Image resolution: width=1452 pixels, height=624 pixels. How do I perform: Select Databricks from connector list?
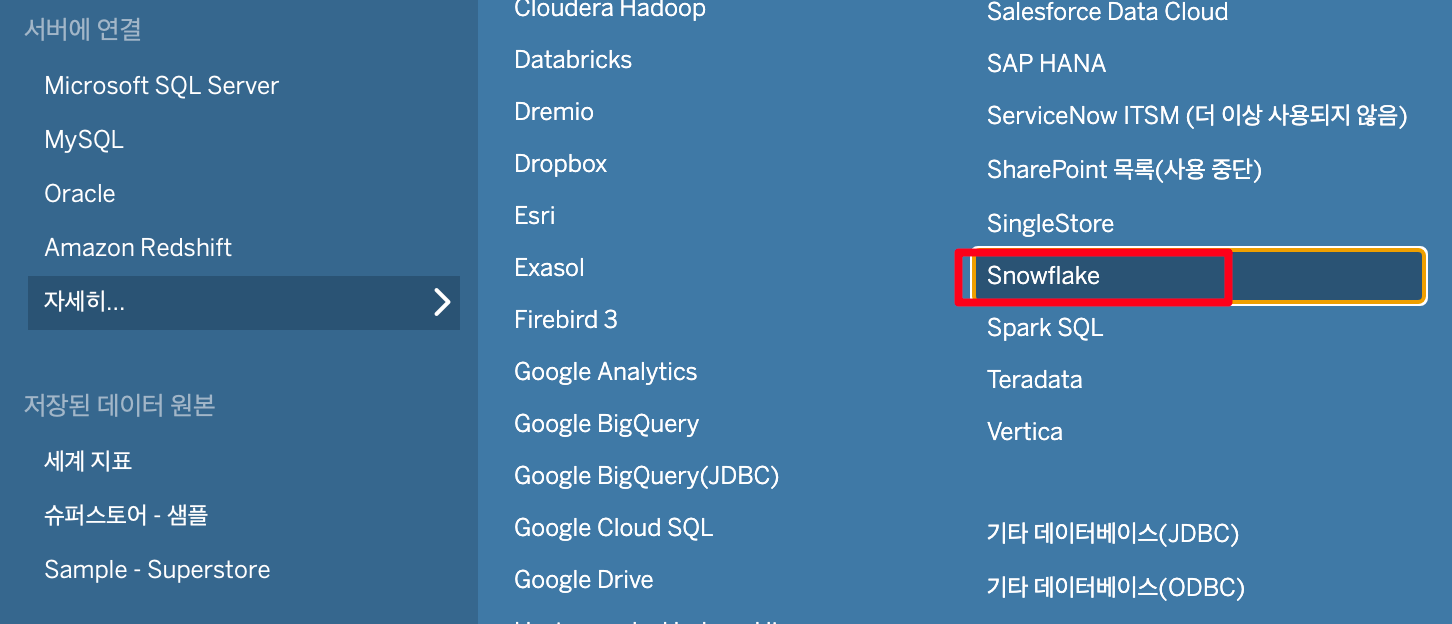pos(573,60)
